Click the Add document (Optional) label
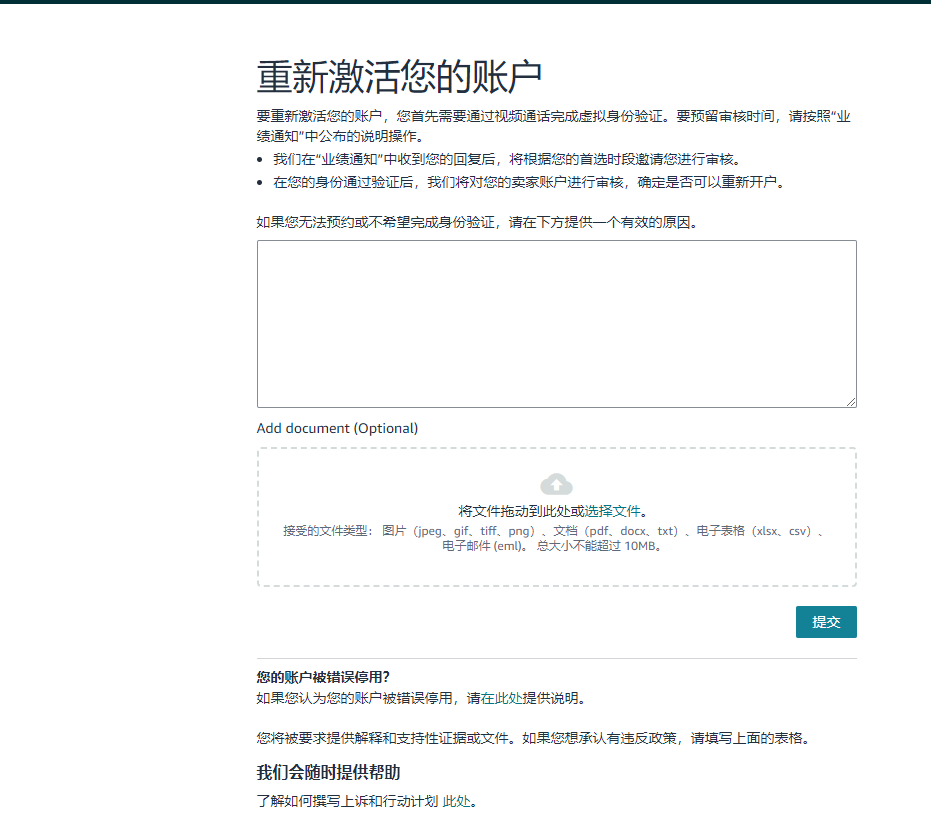The height and width of the screenshot is (825, 931). click(337, 428)
